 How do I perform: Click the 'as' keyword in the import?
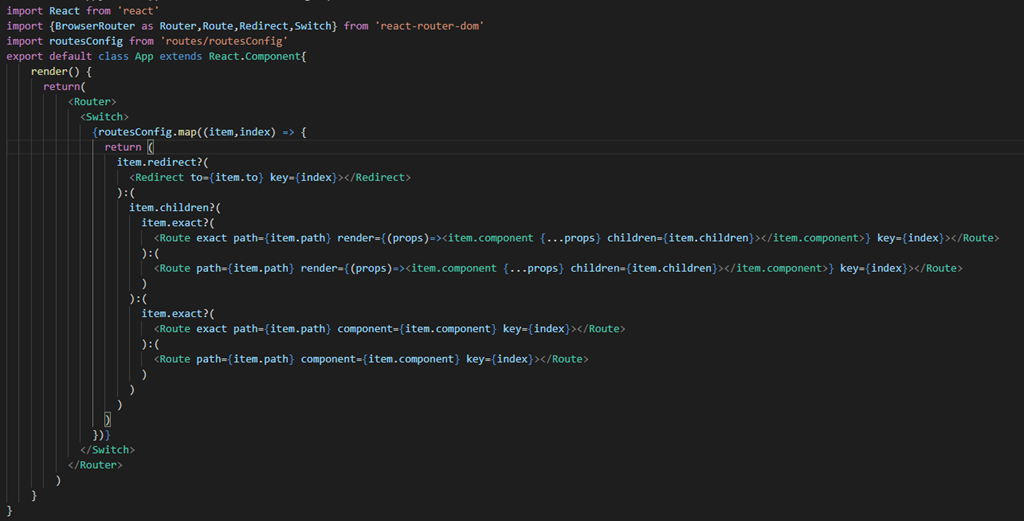click(x=148, y=26)
